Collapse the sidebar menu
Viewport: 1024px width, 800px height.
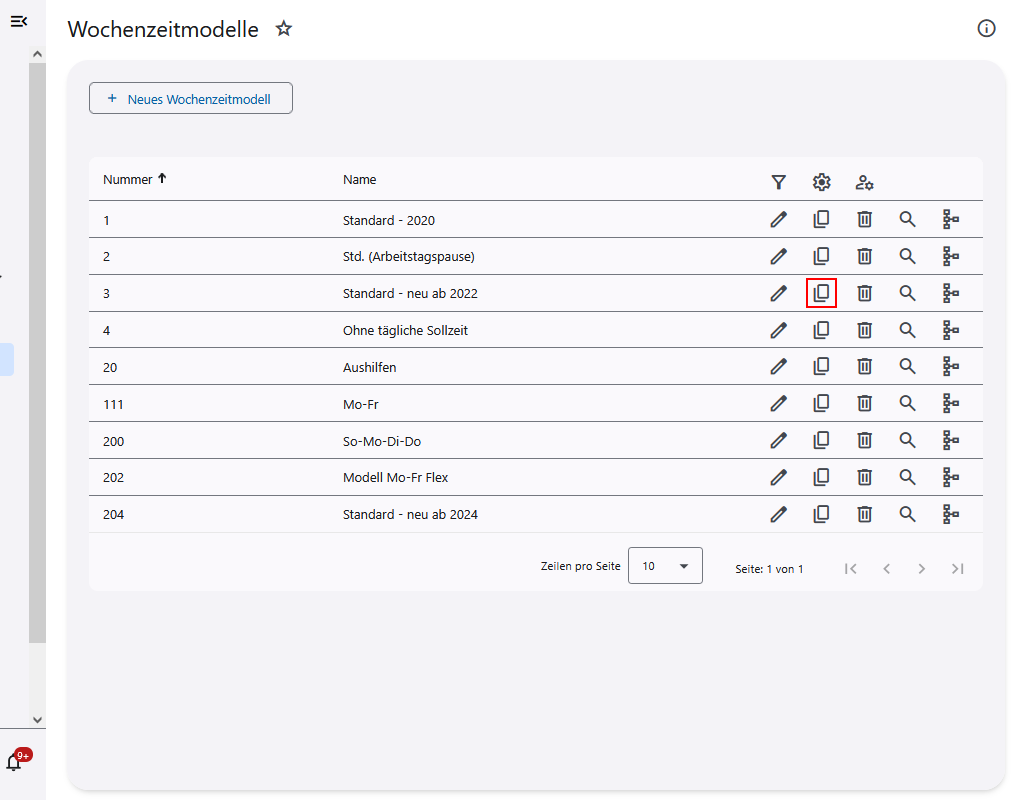(18, 21)
